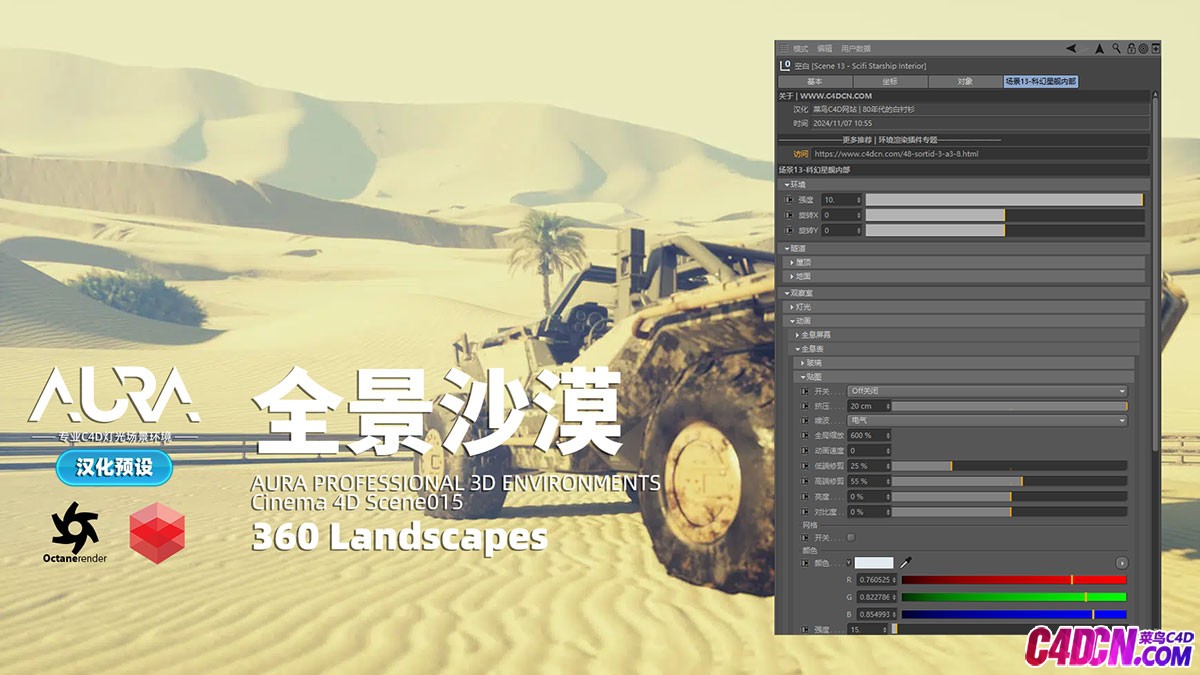Click the keyframe dot beside 旋转Y
Viewport: 1200px width, 675px height.
[x=791, y=230]
